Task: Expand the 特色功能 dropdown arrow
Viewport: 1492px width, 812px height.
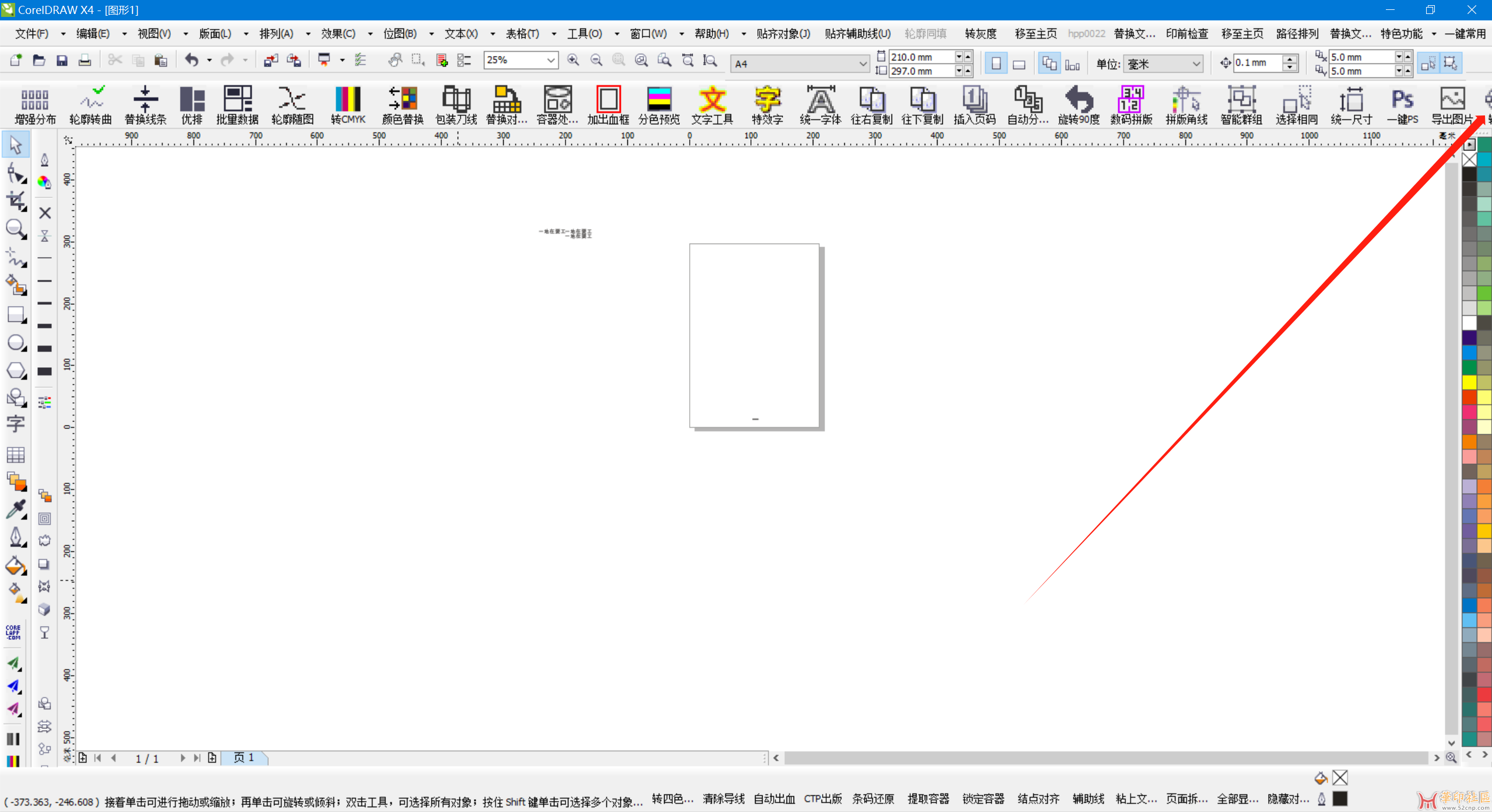Action: [1434, 34]
